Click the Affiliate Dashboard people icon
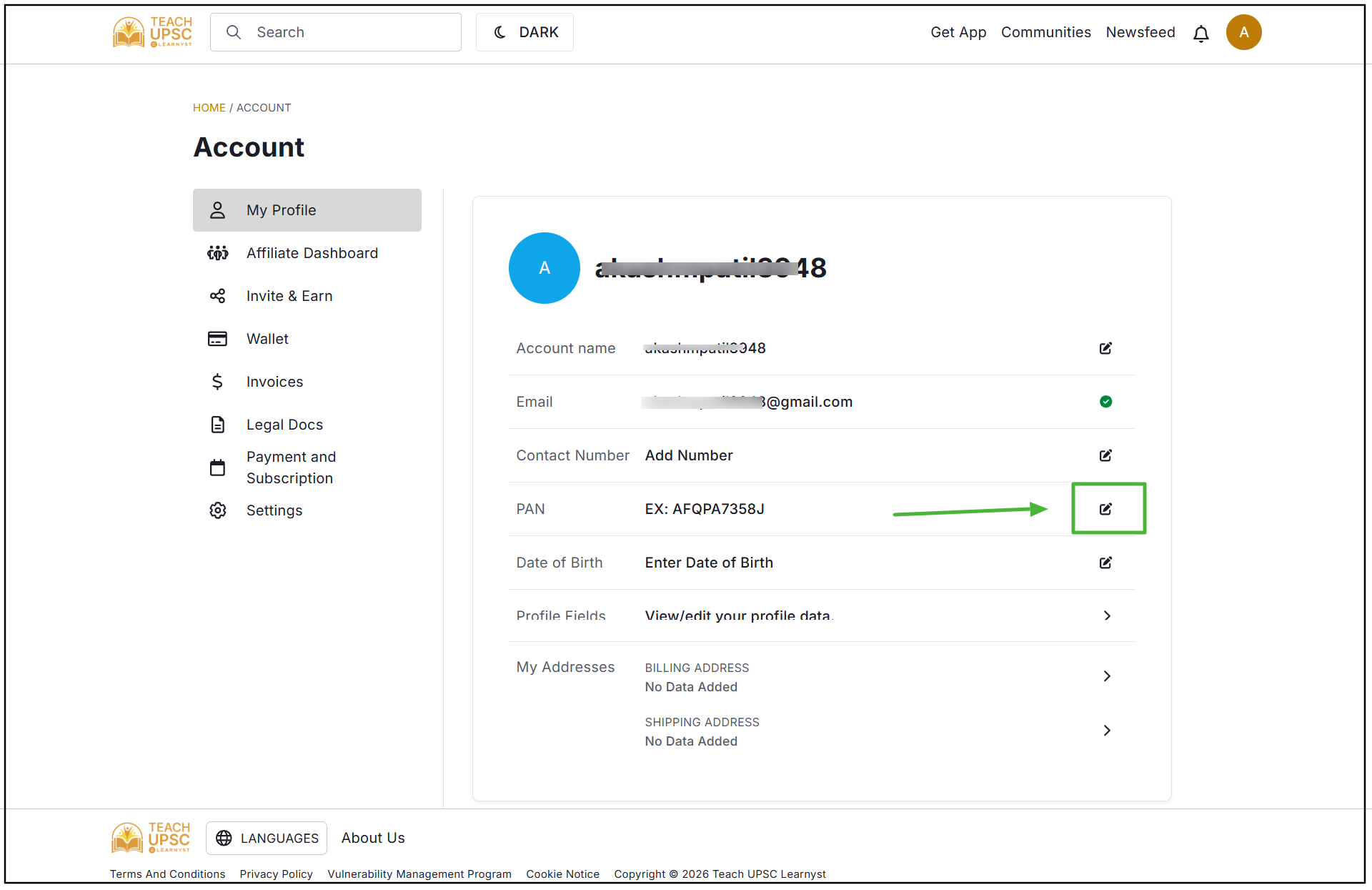Viewport: 1372px width, 890px height. [x=217, y=253]
